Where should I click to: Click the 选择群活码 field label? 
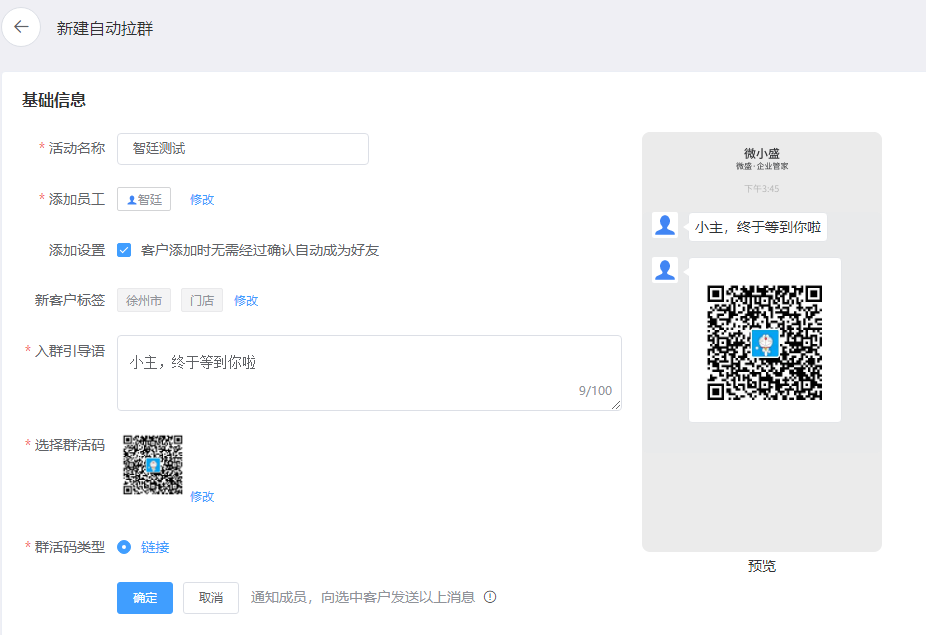[70, 445]
